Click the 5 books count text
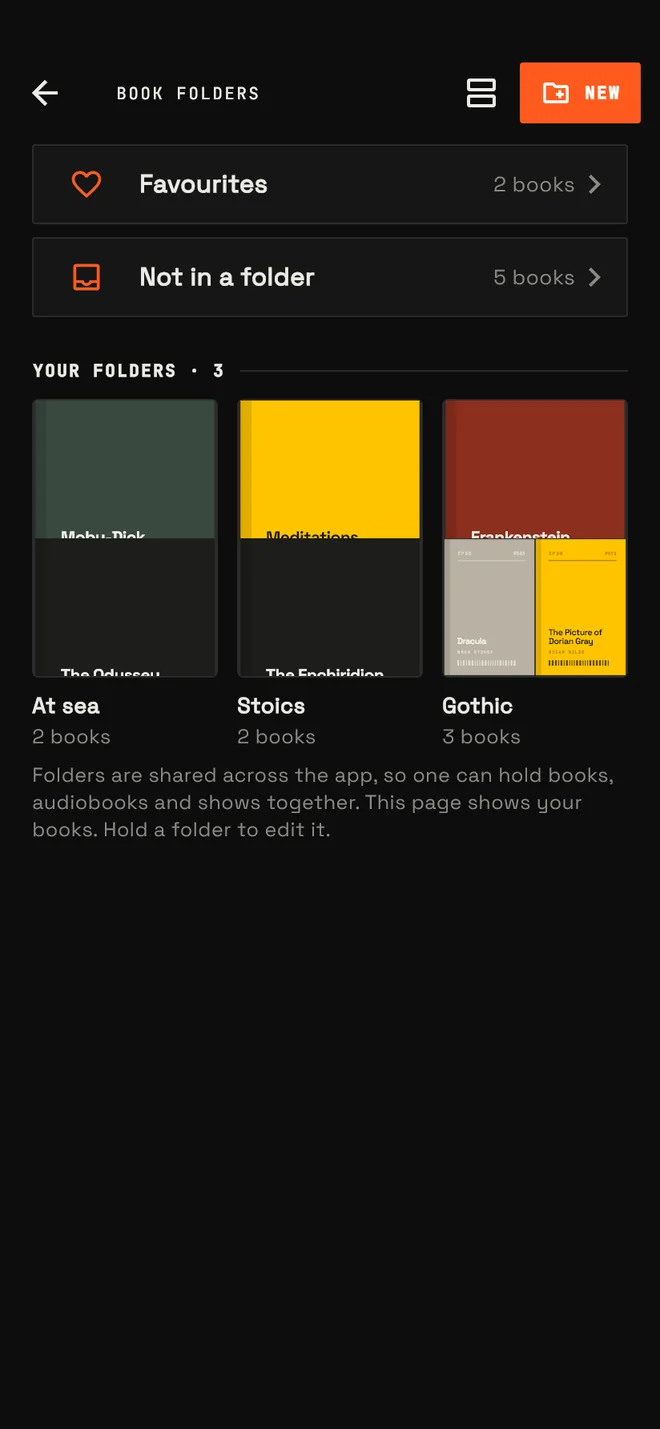 tap(534, 277)
